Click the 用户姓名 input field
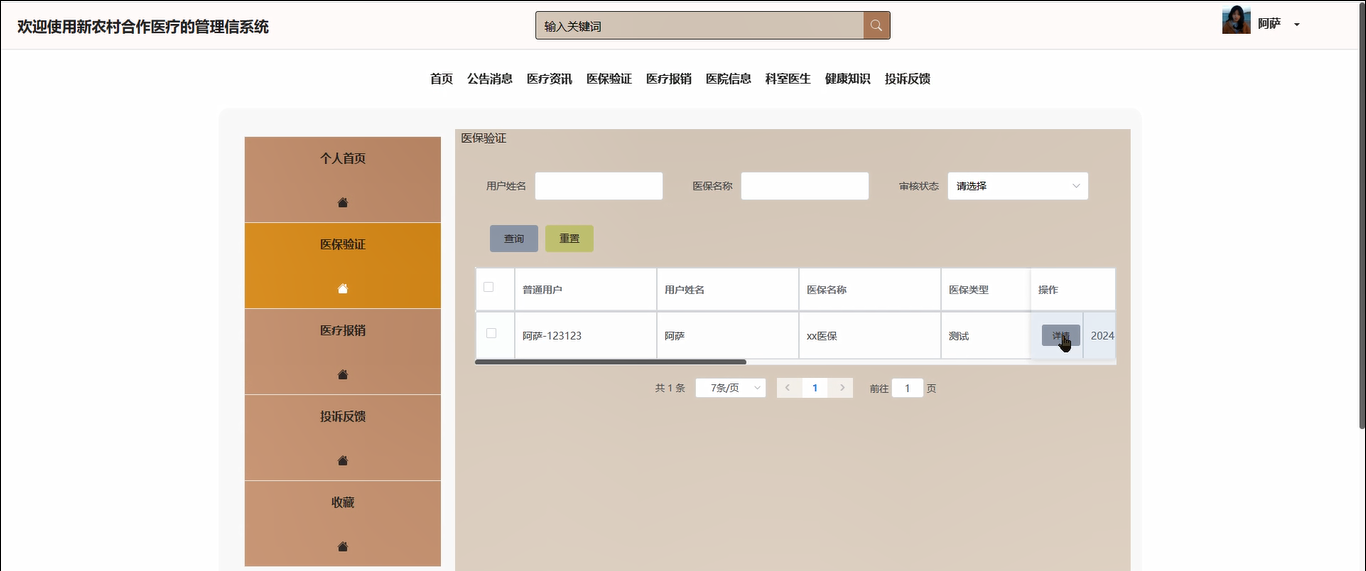 [x=599, y=186]
